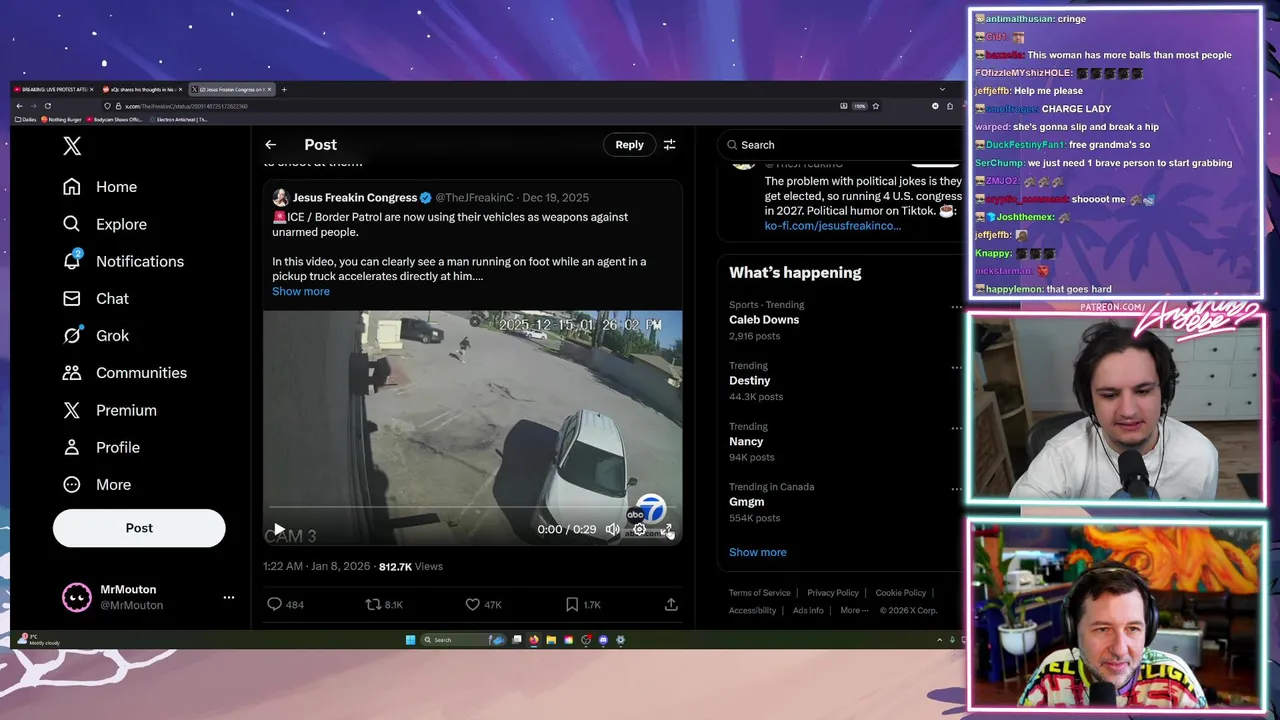This screenshot has width=1280, height=720.
Task: Open Home from the left sidebar
Action: [x=100, y=187]
